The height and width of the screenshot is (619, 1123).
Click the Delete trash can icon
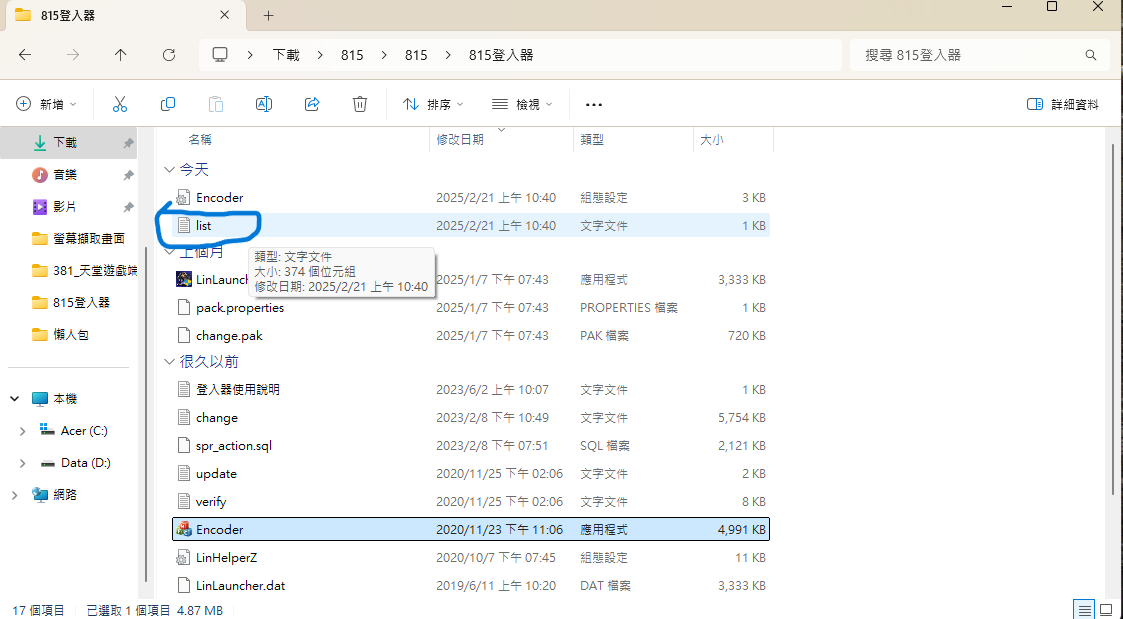(360, 105)
